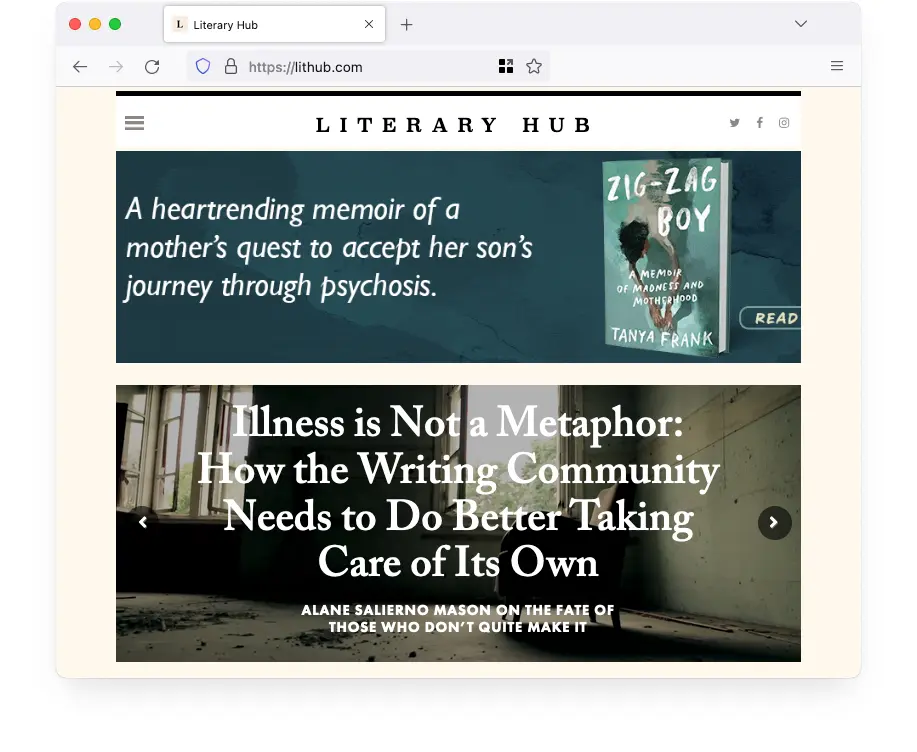Close the browser window with red button
Viewport: 917px width, 752px height.
point(75,24)
